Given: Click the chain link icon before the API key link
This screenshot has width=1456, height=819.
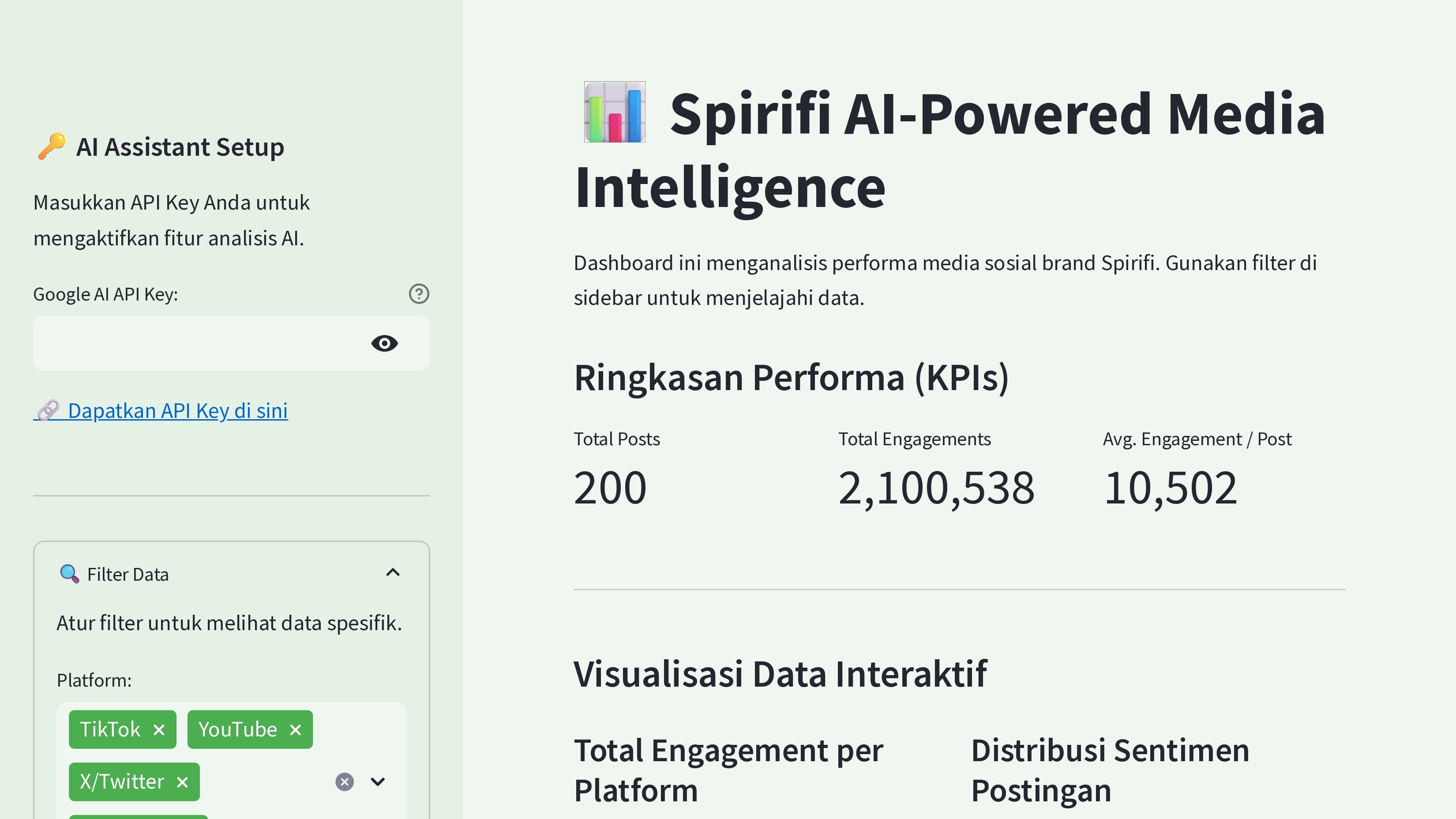Looking at the screenshot, I should coord(49,410).
